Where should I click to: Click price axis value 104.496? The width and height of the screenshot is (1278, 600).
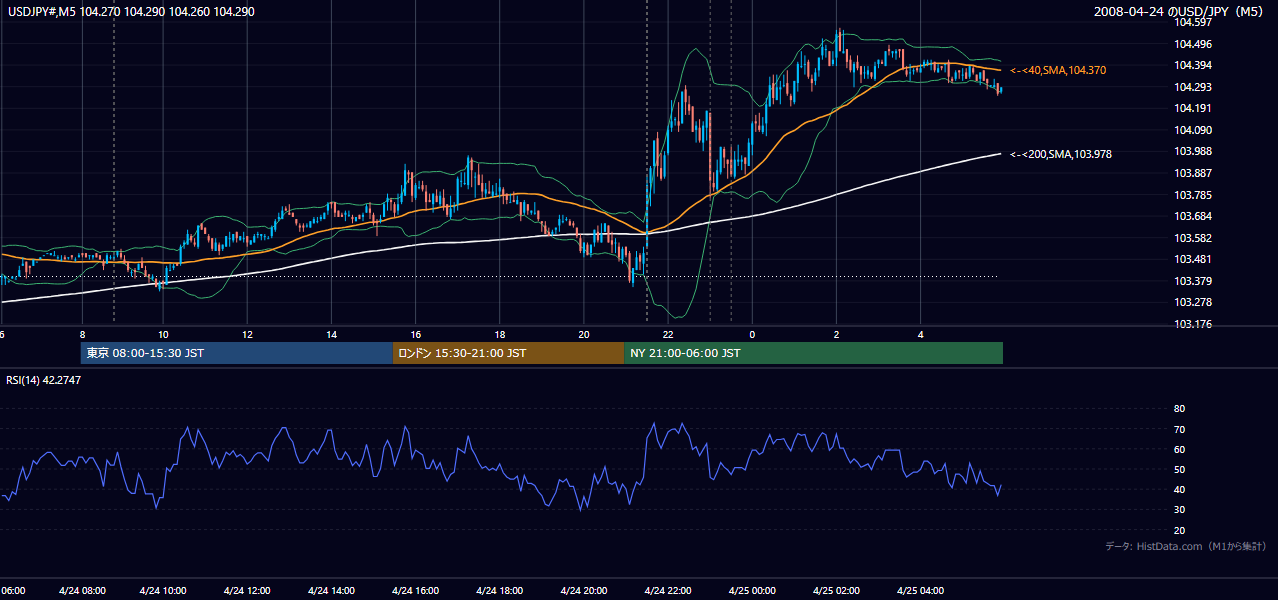(x=1194, y=44)
